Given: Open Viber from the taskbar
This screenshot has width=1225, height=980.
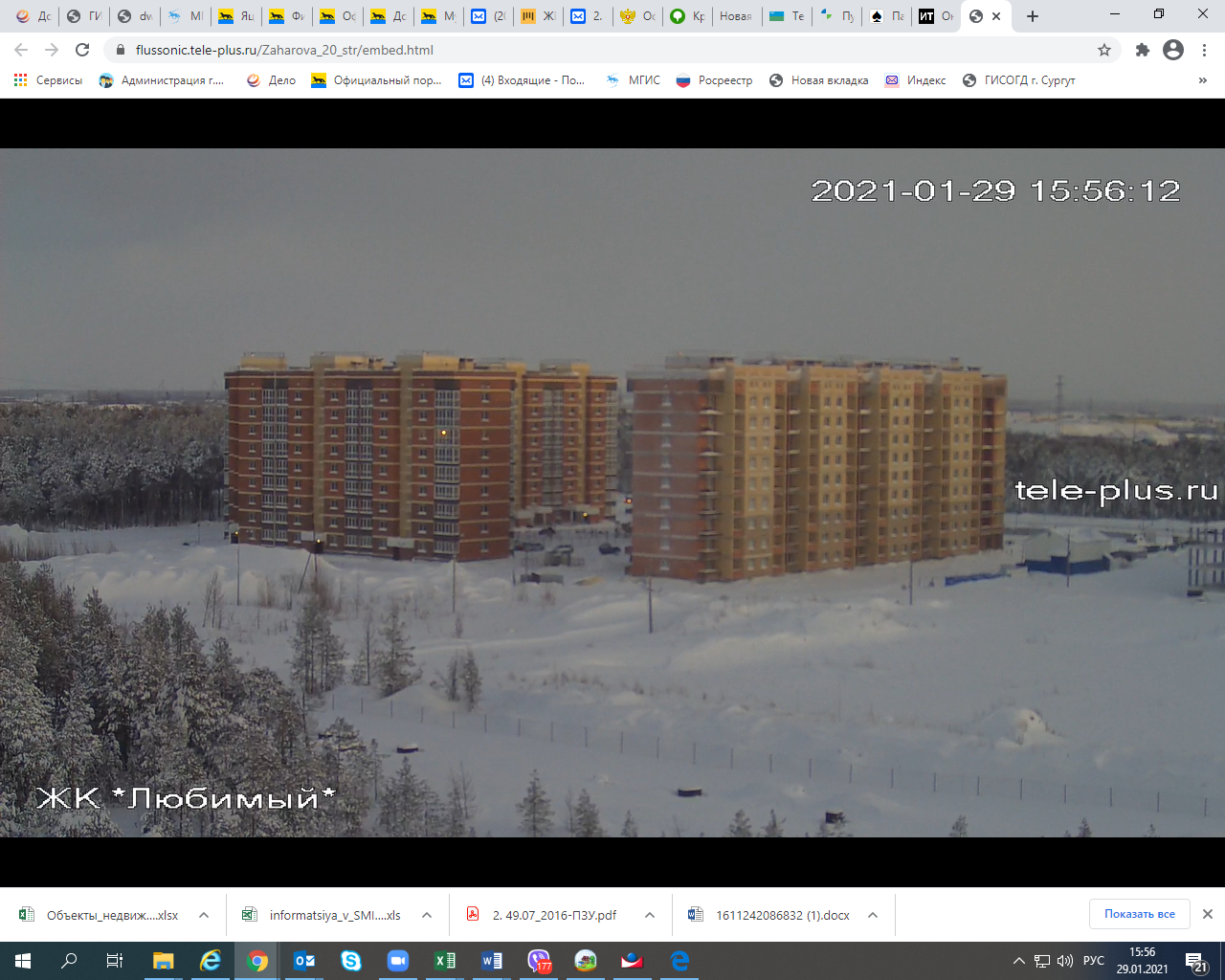Looking at the screenshot, I should click(540, 961).
